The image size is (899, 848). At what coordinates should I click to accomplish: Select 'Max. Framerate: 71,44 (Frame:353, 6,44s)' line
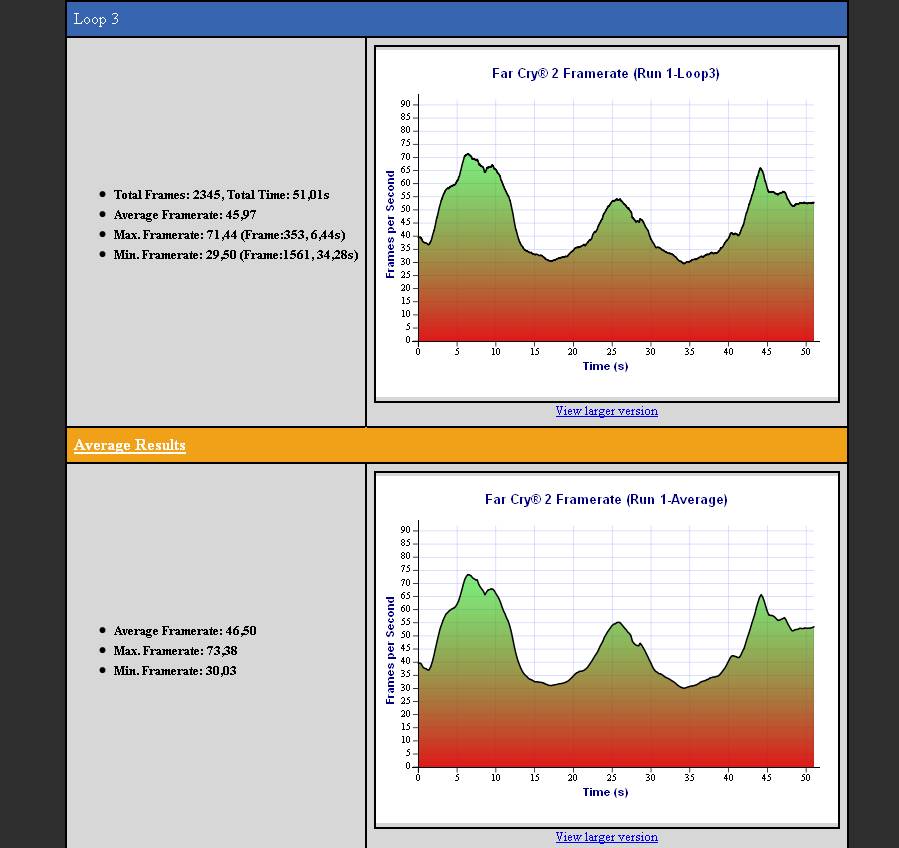[229, 235]
